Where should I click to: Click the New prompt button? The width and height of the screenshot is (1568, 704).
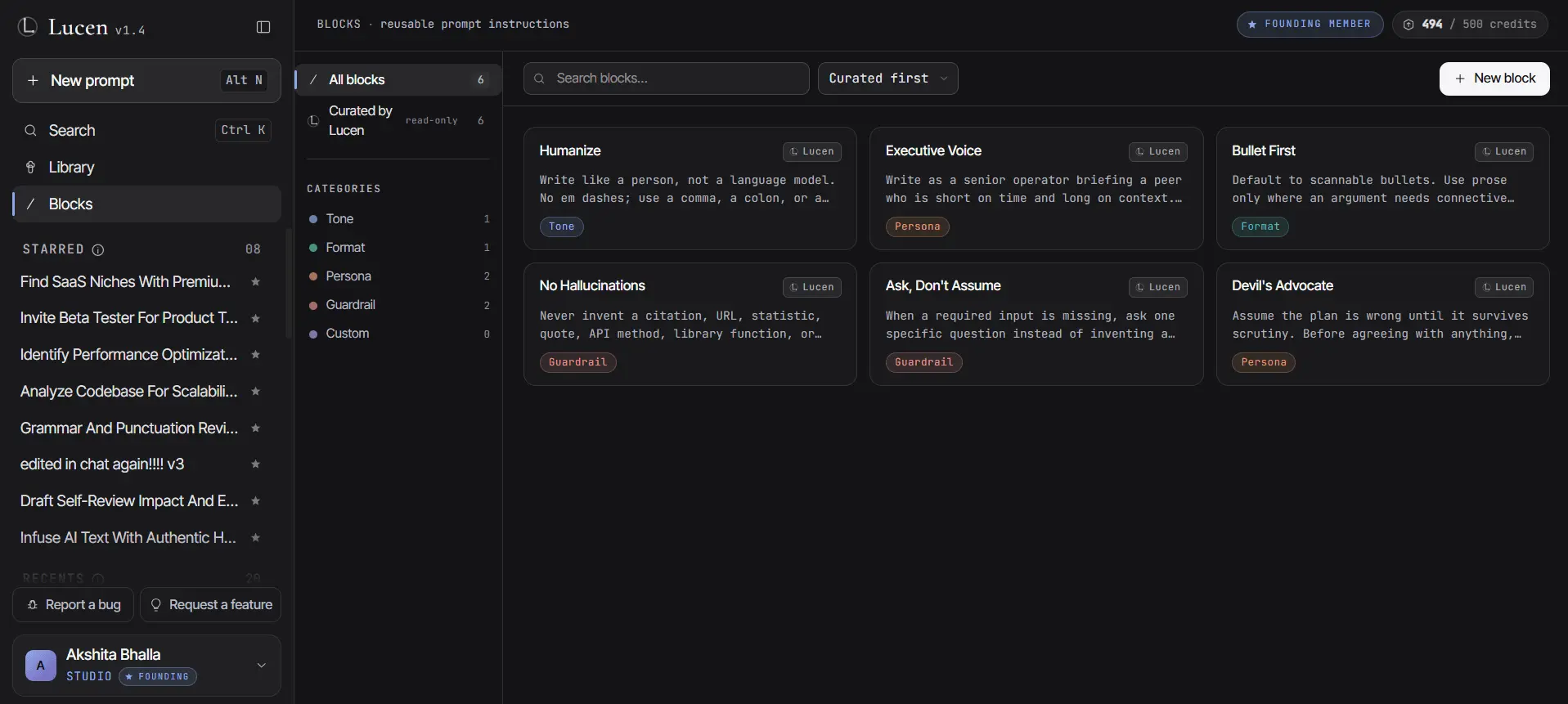(146, 80)
